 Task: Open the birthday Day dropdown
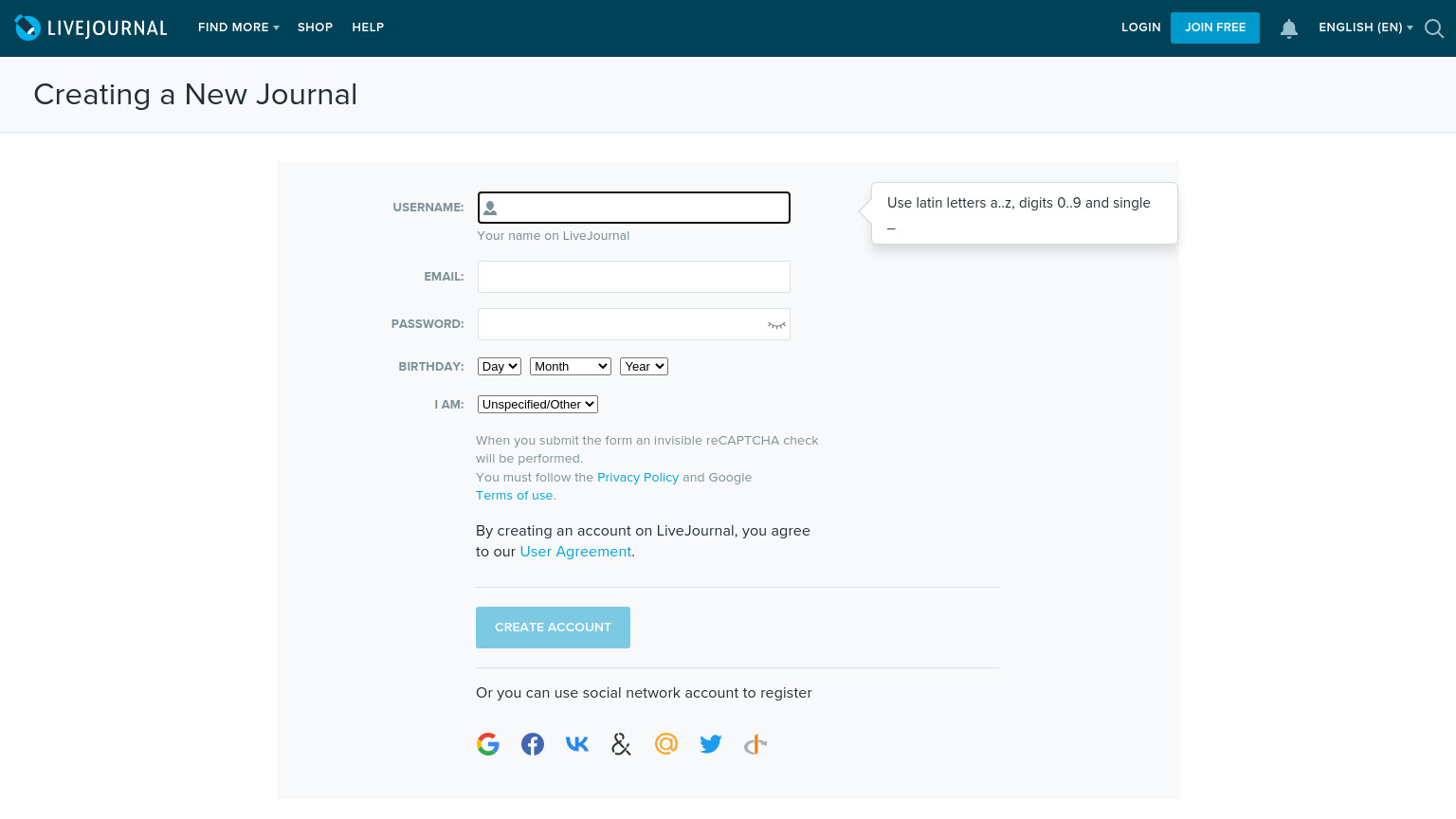tap(500, 367)
